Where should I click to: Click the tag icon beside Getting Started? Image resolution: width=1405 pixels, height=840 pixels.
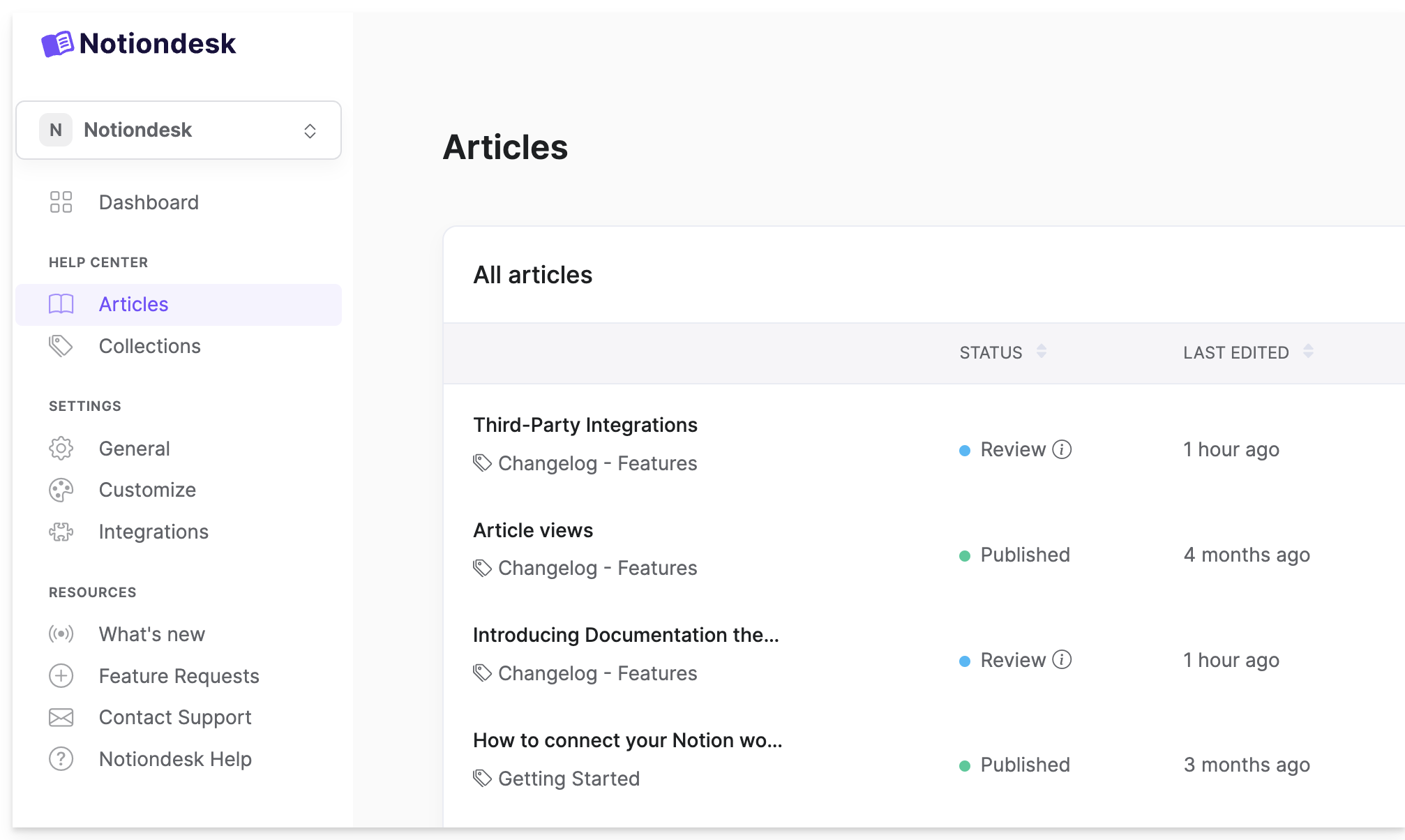pyautogui.click(x=483, y=779)
